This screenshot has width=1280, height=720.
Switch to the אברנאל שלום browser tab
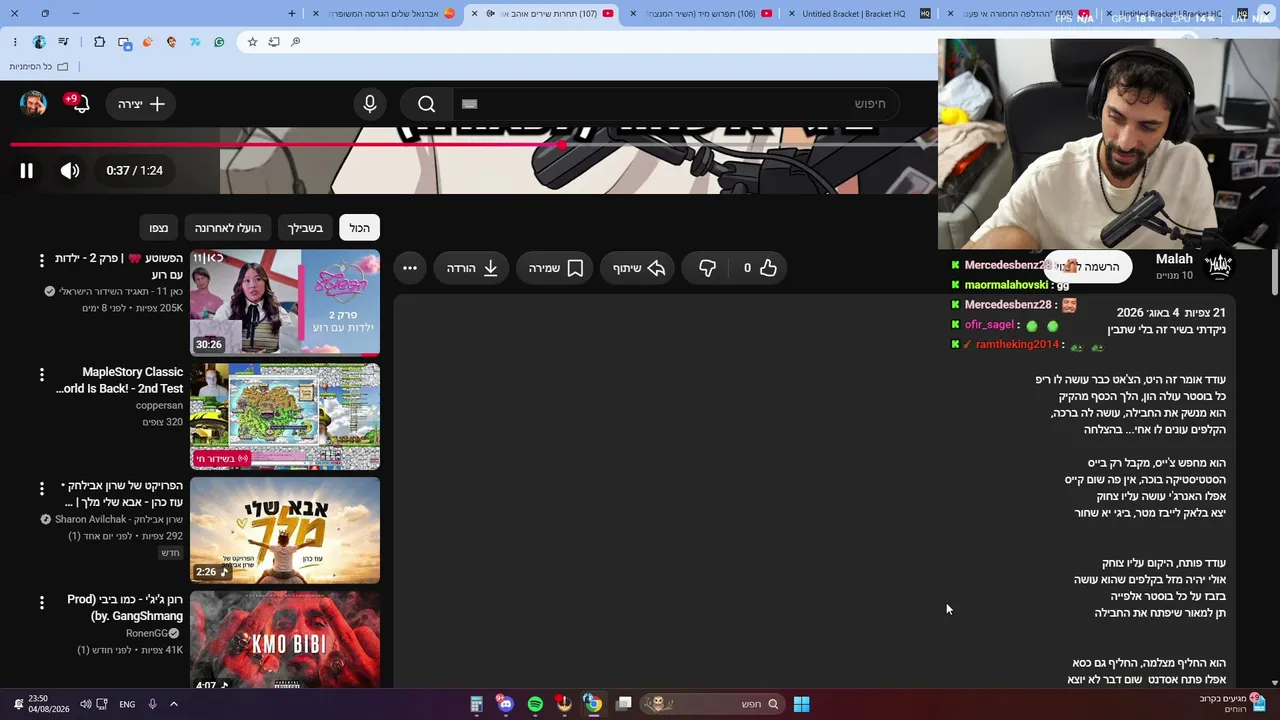(x=390, y=13)
